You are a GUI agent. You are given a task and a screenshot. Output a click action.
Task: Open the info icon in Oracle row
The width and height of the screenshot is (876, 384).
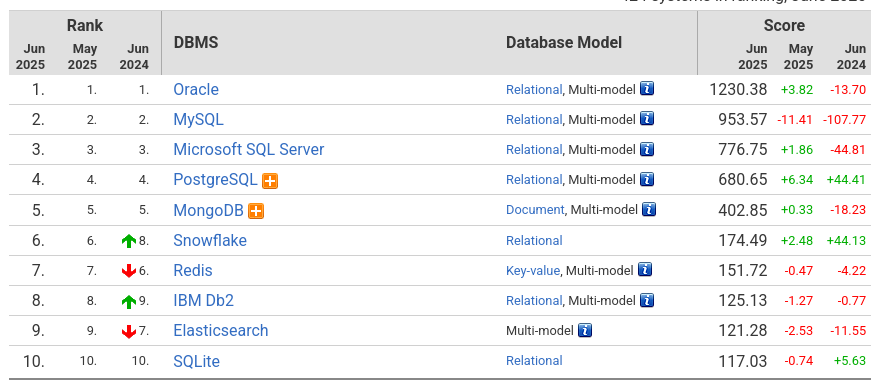click(x=647, y=88)
